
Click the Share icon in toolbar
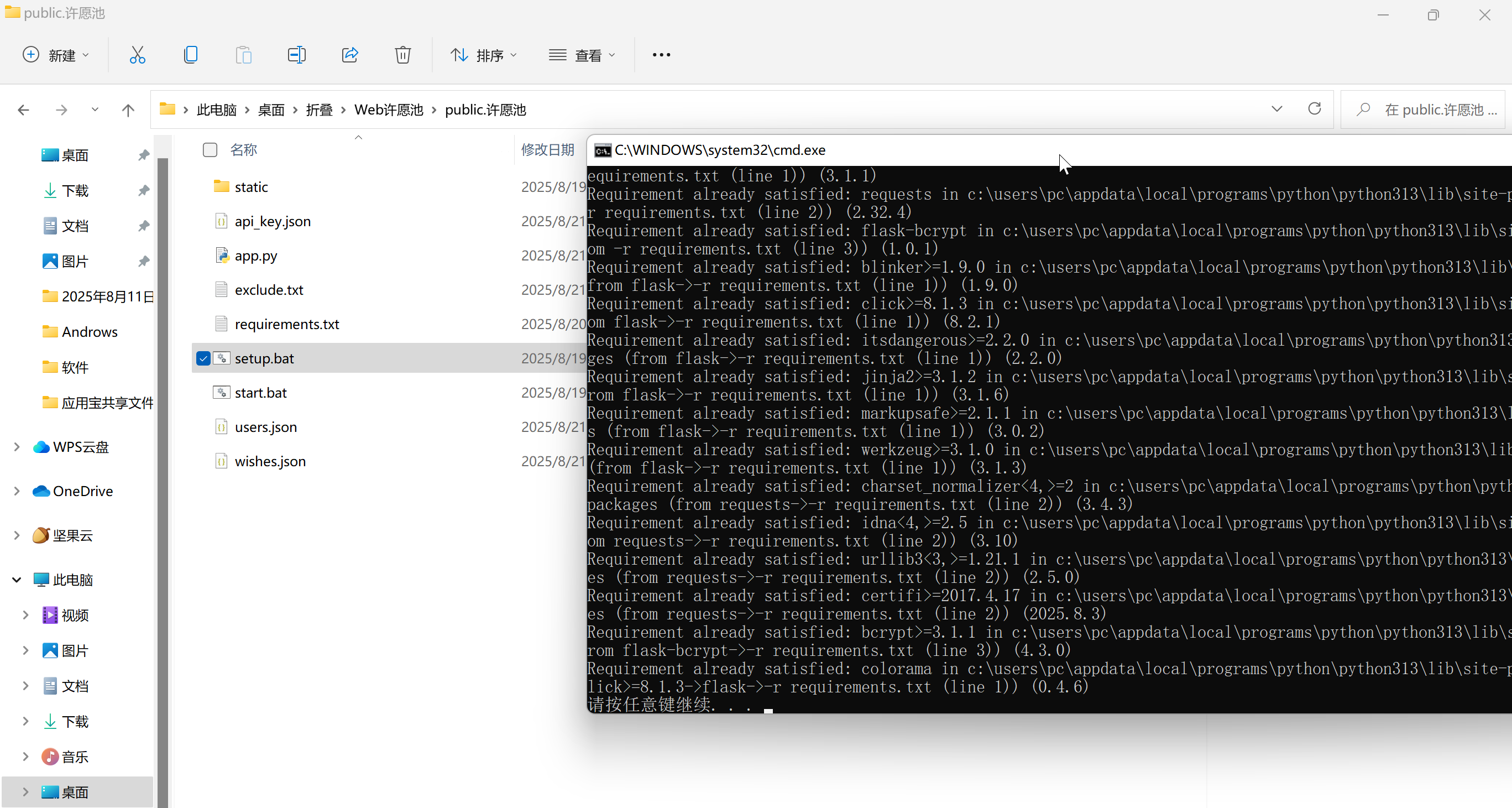(350, 55)
